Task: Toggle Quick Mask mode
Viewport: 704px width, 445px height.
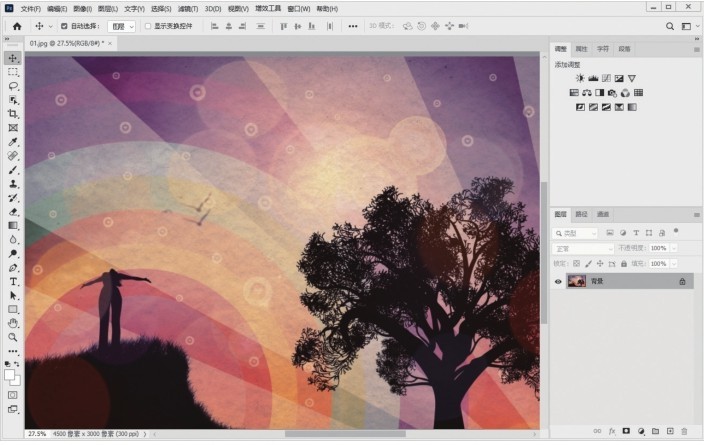Action: point(13,395)
